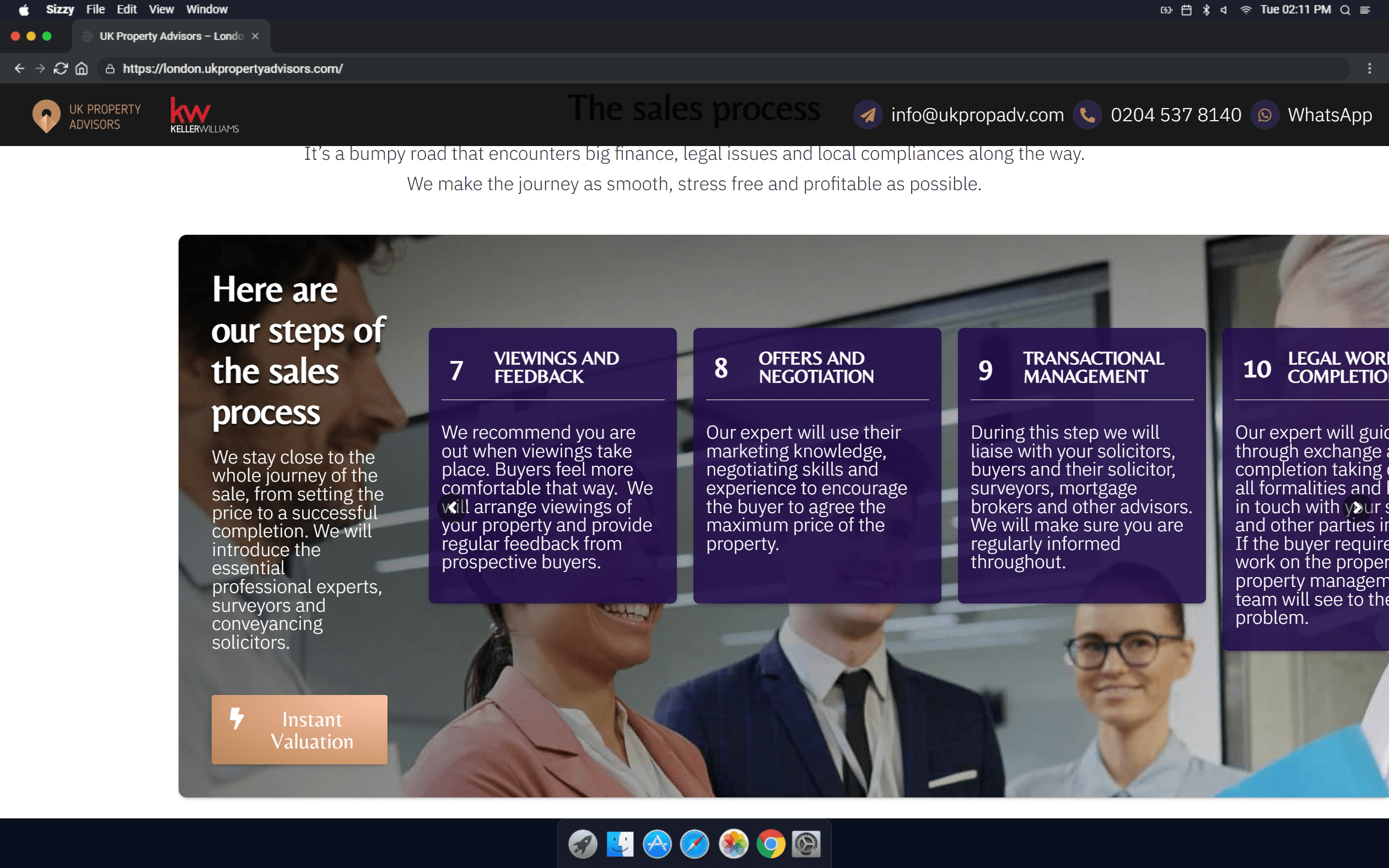Screen dimensions: 1389x868
Task: Click the WhatsApp icon in the header
Action: coord(1265,115)
